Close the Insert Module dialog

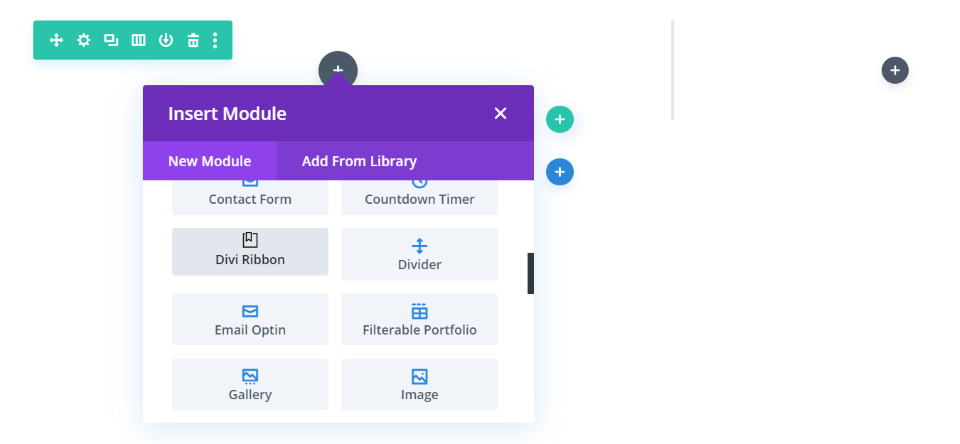(x=501, y=114)
